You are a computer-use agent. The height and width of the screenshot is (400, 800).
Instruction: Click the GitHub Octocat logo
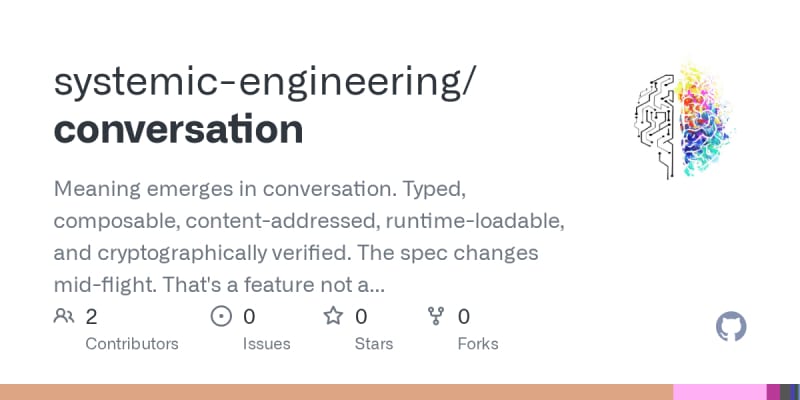[x=732, y=327]
